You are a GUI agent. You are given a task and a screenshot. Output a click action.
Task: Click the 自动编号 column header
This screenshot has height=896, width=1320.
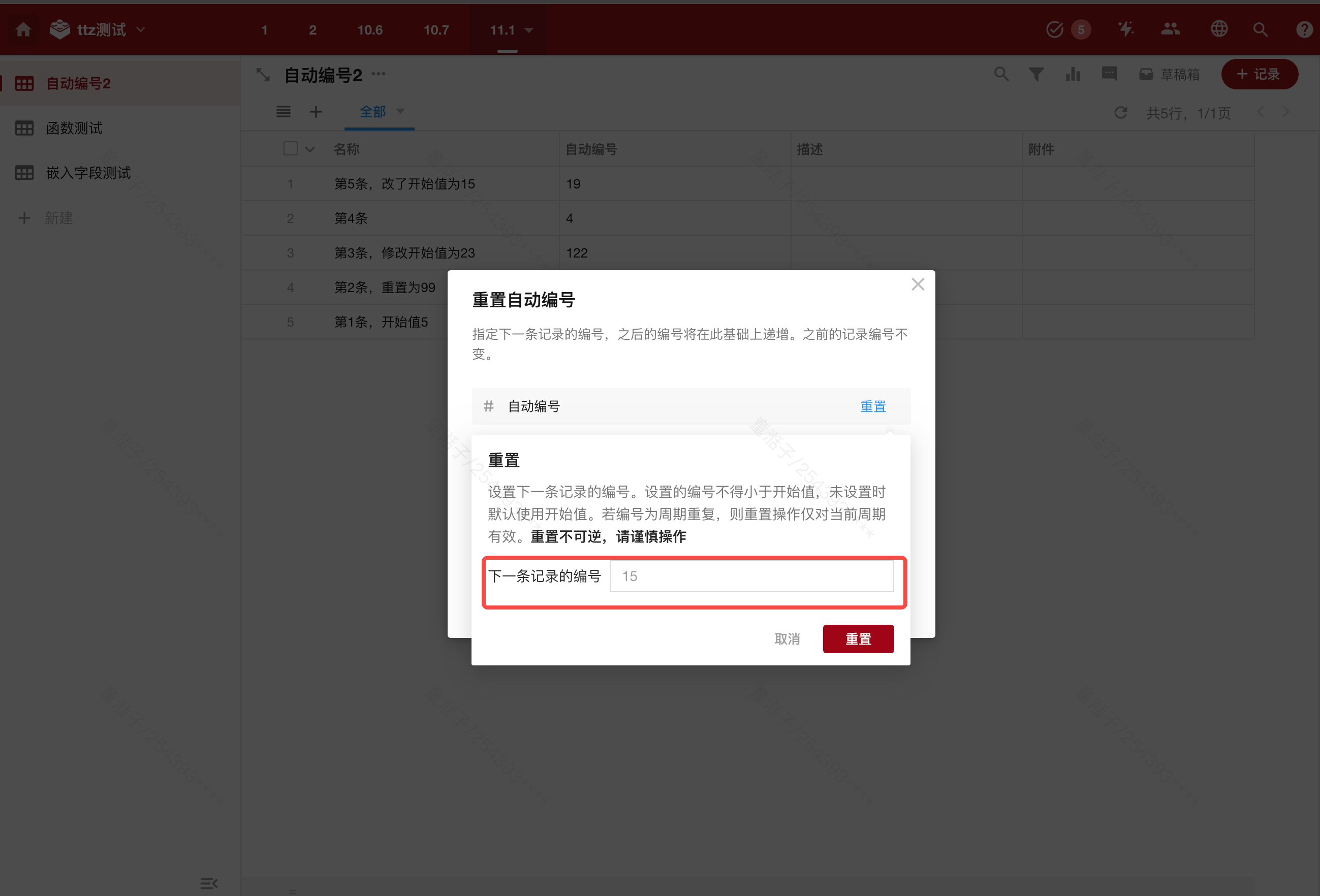[591, 149]
